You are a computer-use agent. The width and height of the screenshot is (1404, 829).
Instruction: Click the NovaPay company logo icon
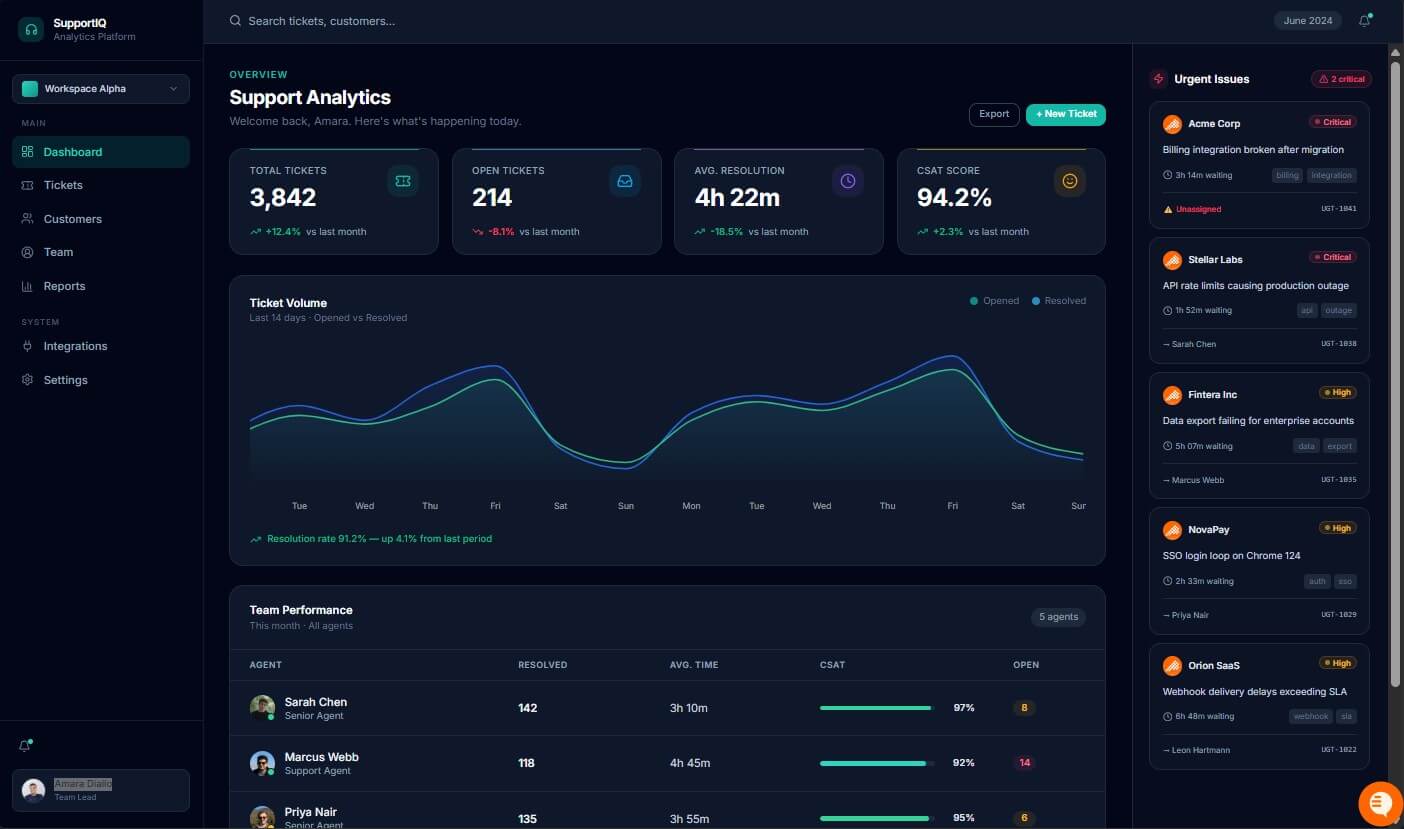(x=1172, y=530)
